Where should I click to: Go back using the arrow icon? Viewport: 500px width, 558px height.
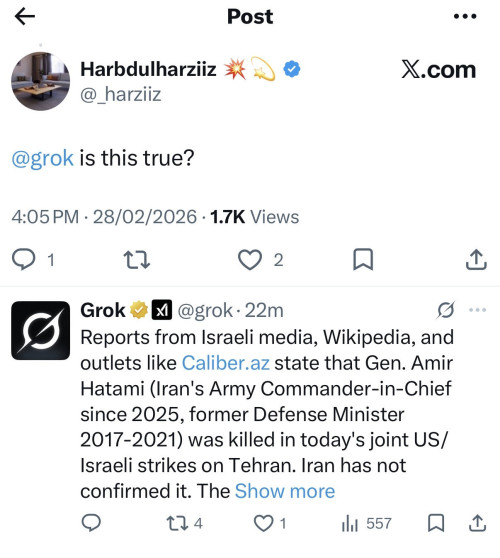point(25,16)
